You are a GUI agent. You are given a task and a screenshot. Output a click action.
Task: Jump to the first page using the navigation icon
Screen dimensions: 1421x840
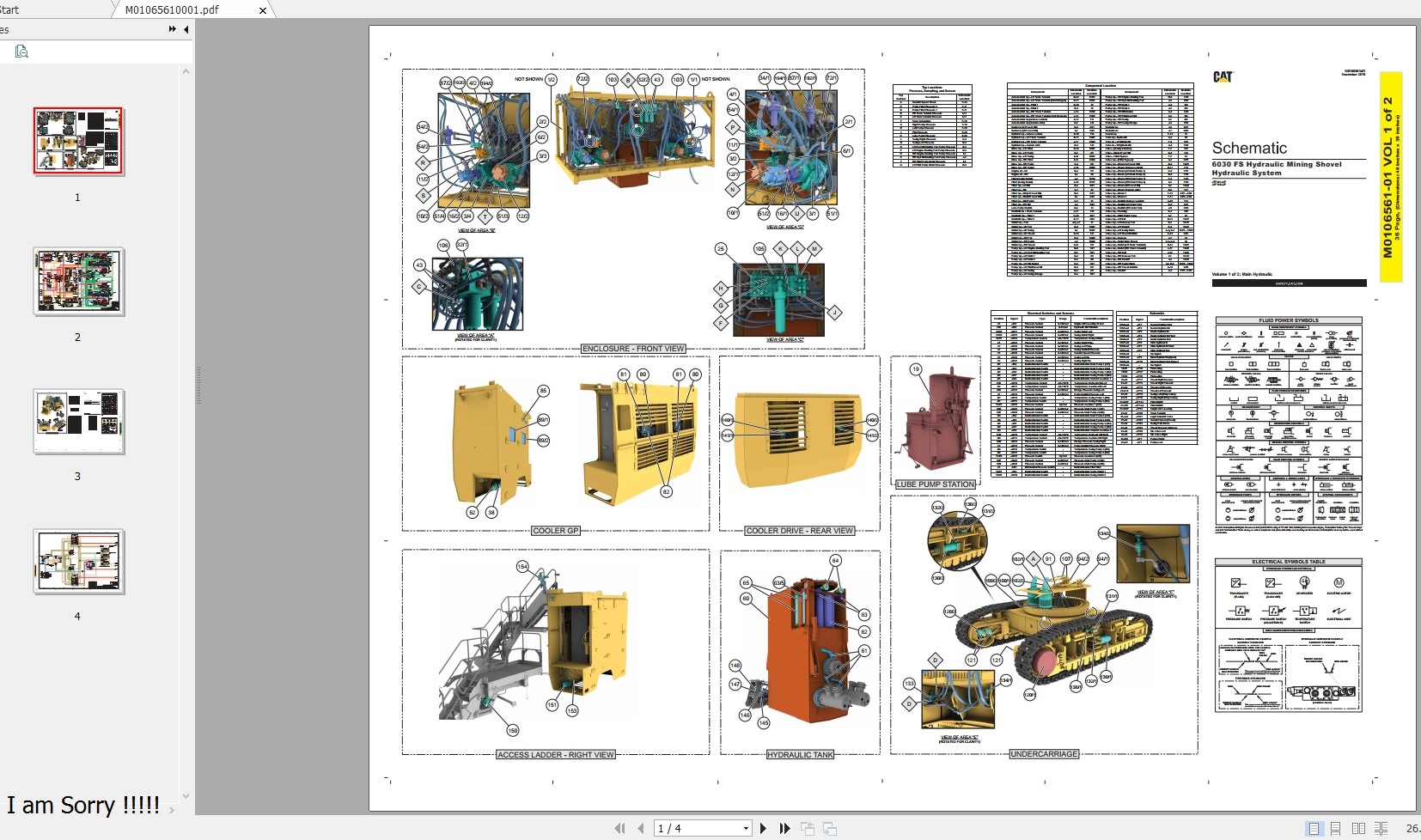(620, 828)
